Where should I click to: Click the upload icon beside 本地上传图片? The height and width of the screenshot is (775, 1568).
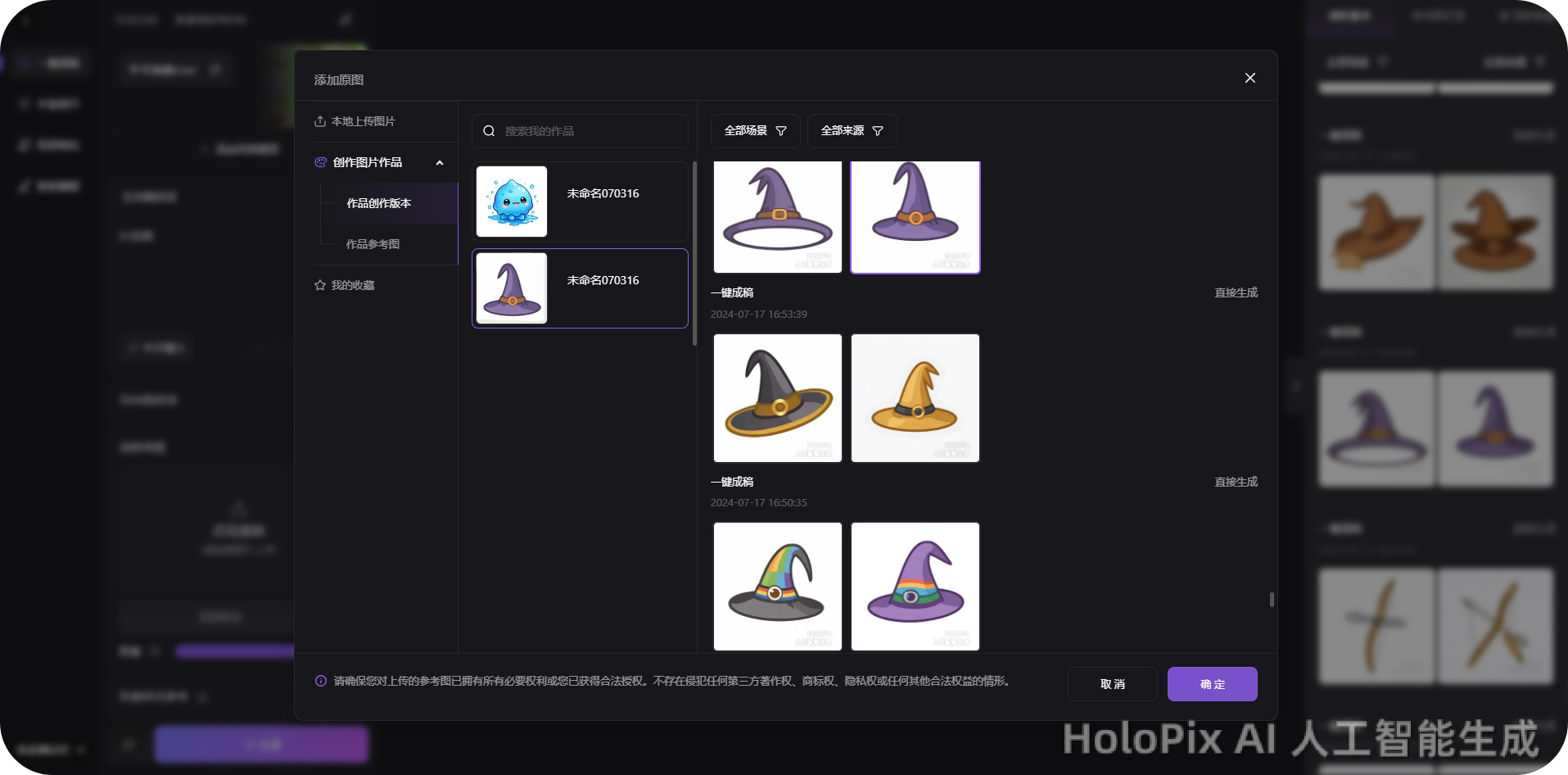coord(320,121)
